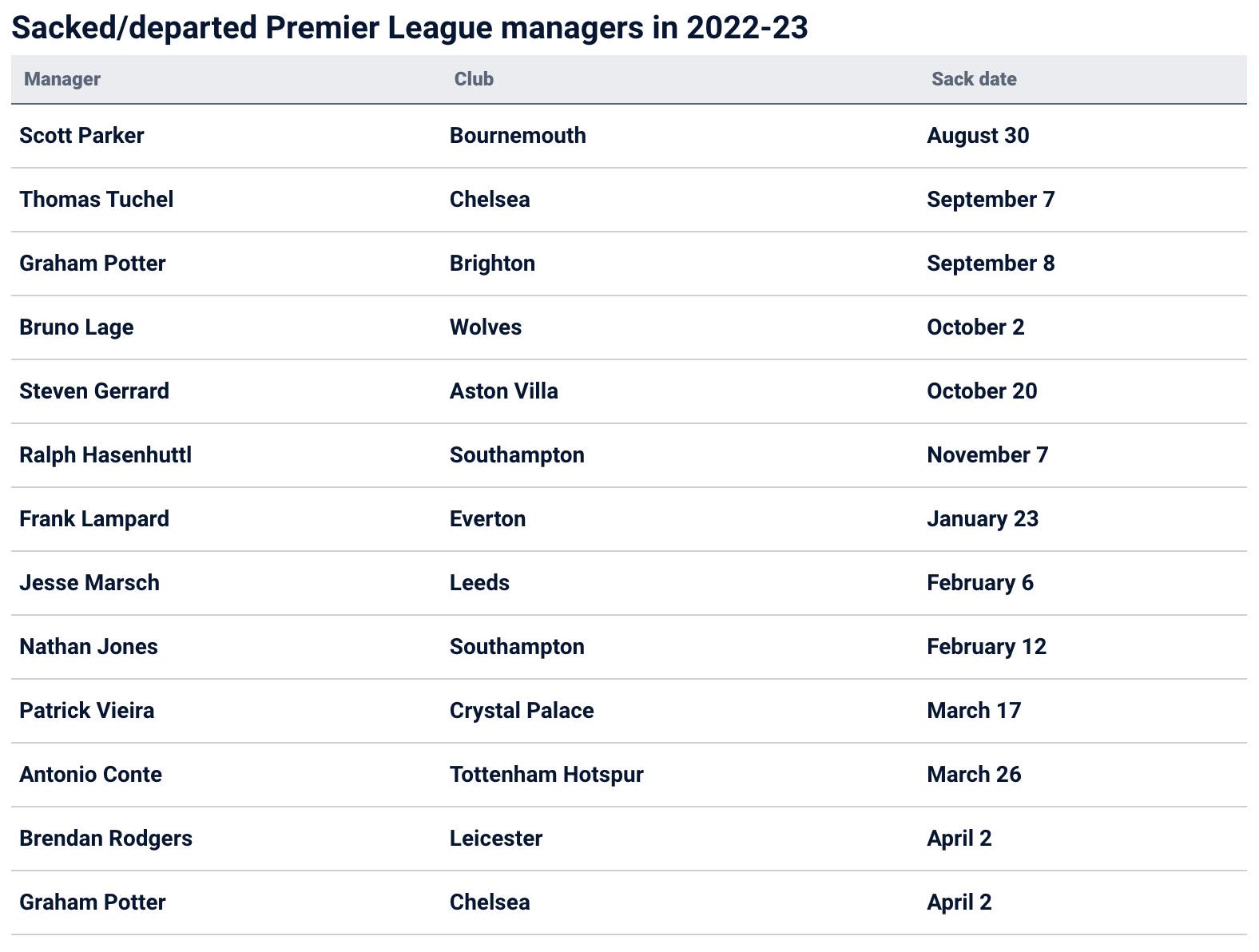Select the August 30 sack date

978,136
